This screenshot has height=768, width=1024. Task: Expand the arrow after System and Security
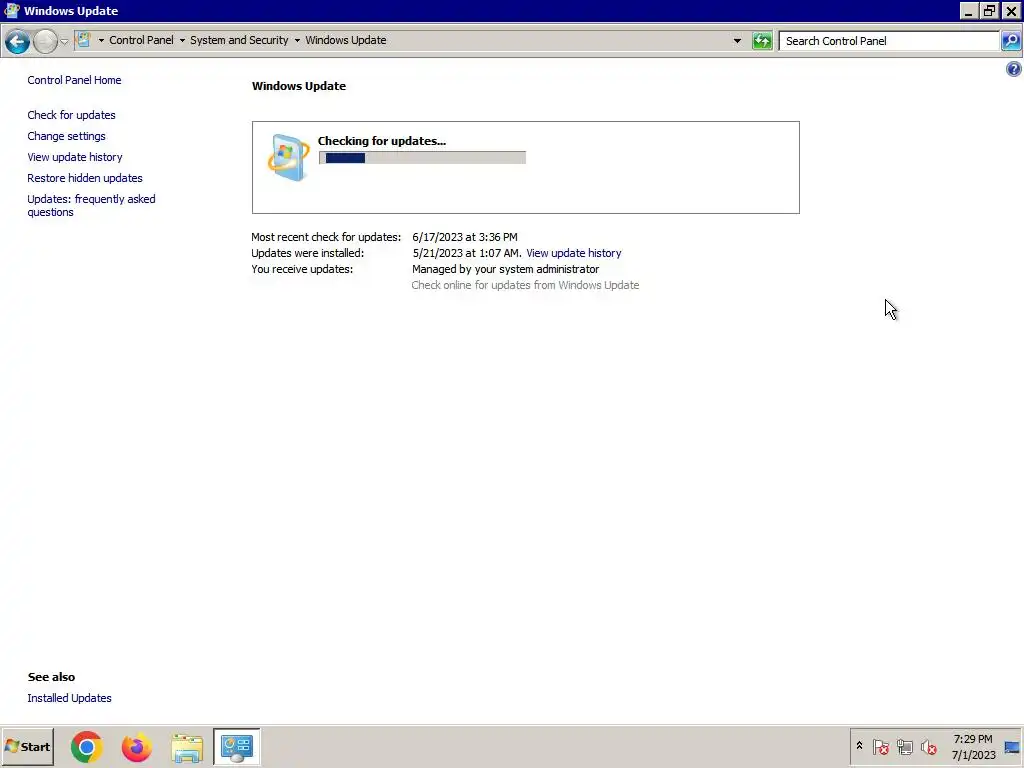[x=297, y=40]
